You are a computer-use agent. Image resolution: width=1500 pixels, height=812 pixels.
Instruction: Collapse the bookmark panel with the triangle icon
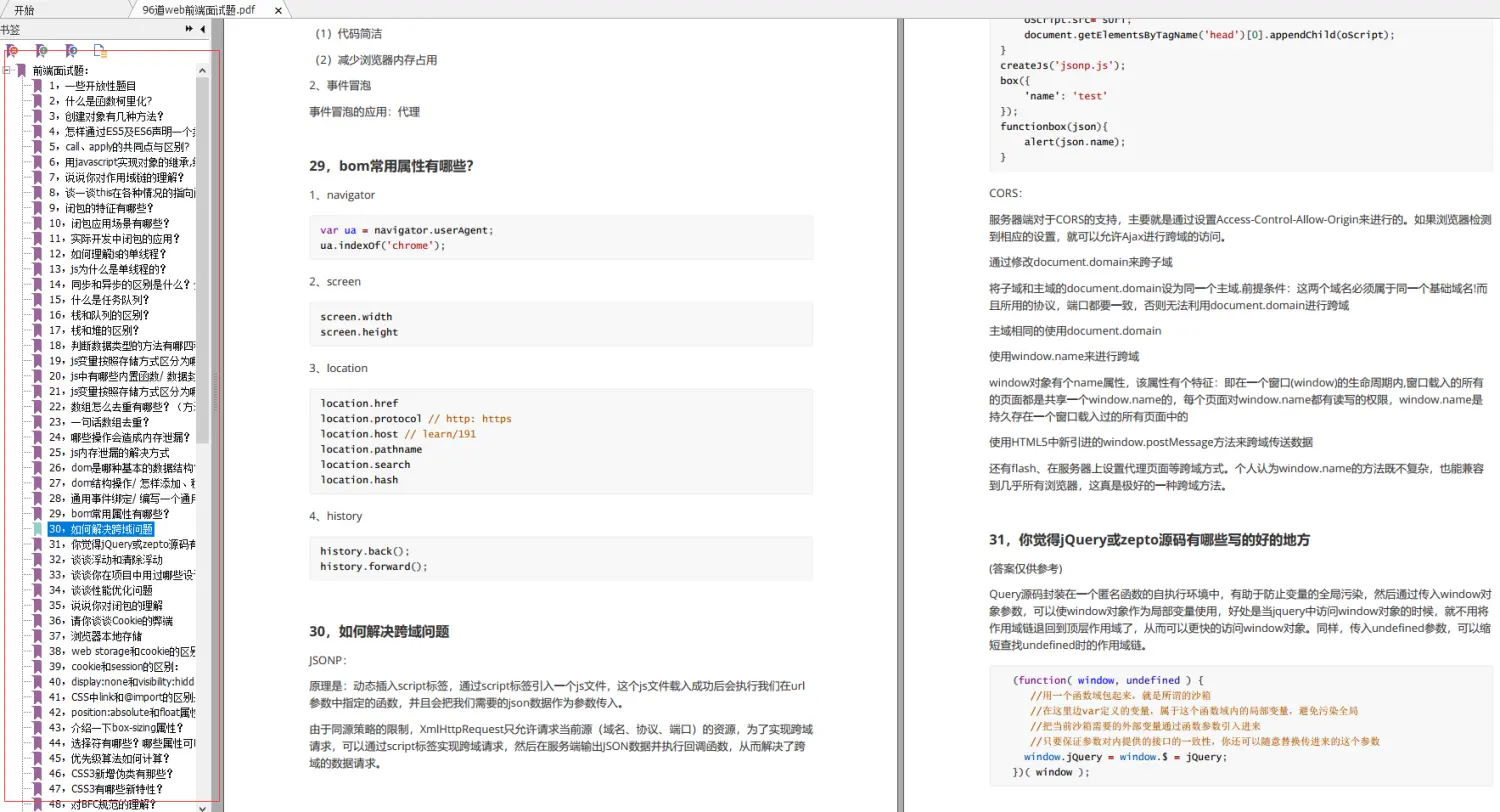[x=203, y=29]
